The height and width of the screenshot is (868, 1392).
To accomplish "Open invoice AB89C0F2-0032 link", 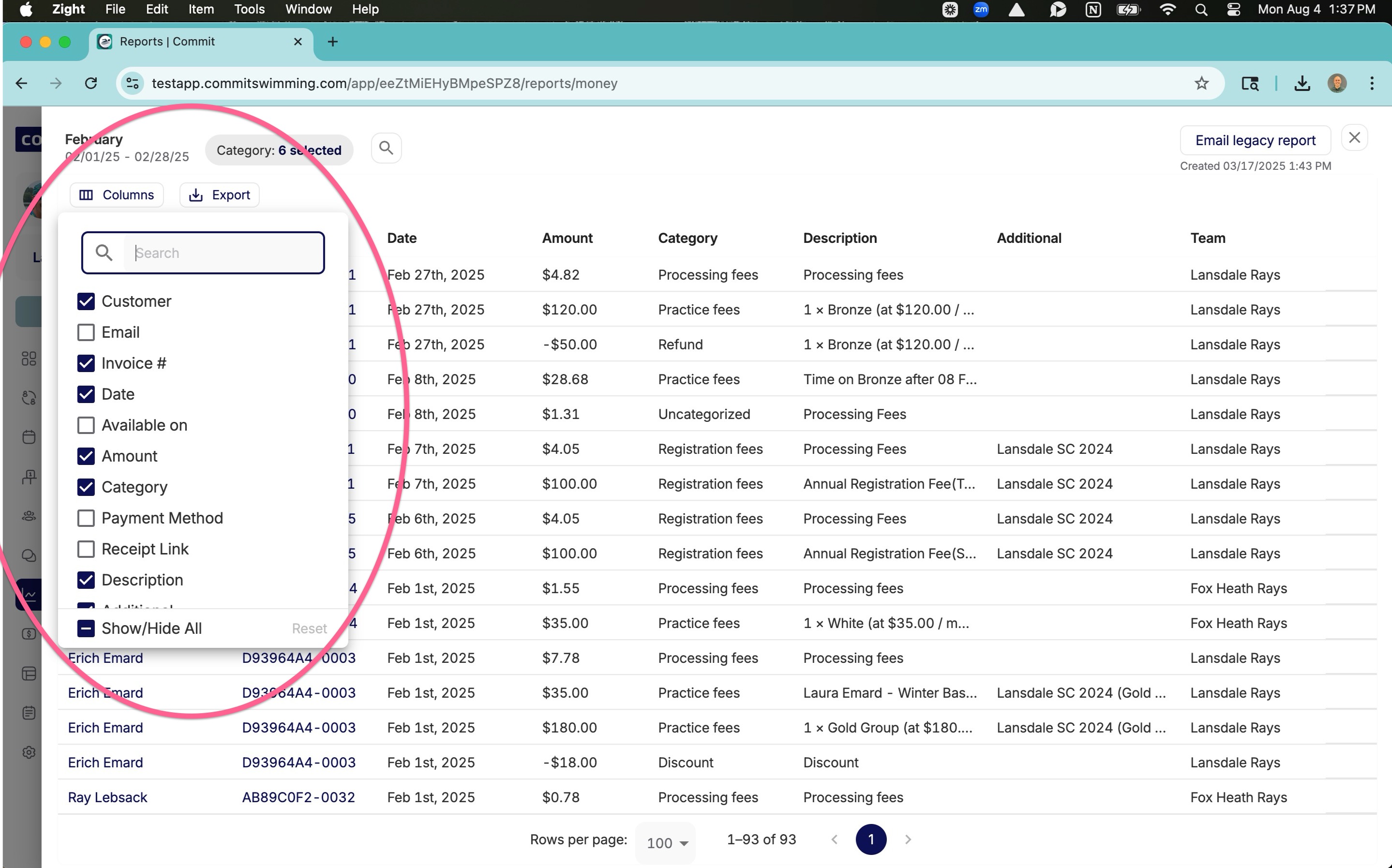I will tap(299, 797).
